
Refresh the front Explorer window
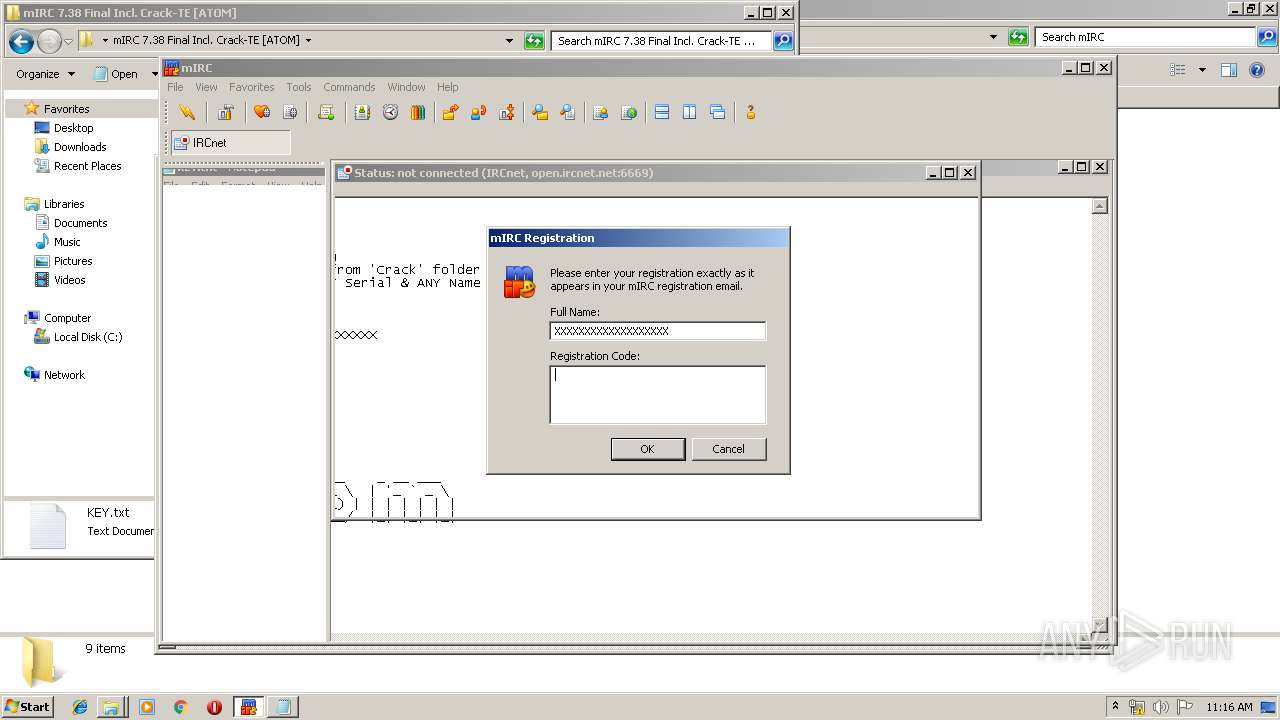point(534,41)
